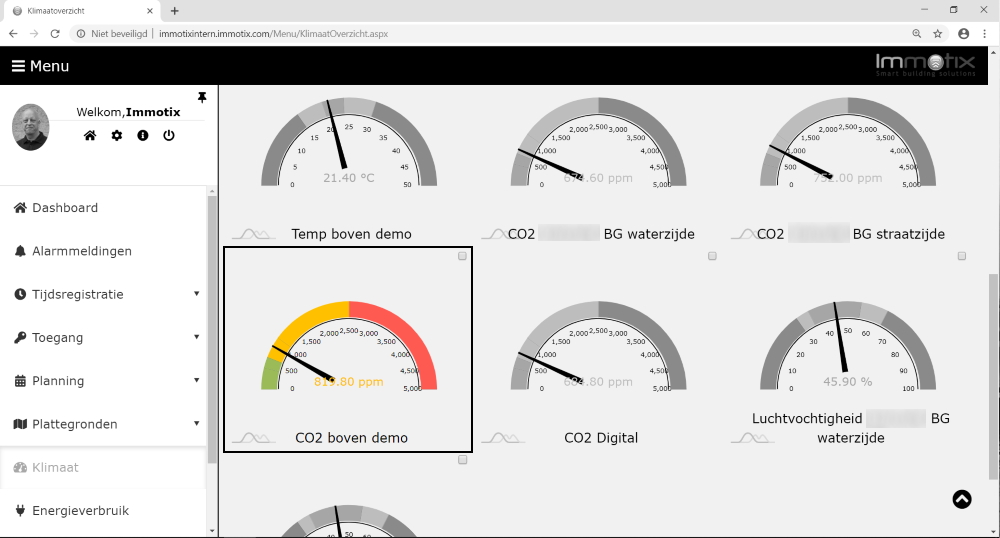Expand the Planning submenu

pyautogui.click(x=196, y=380)
